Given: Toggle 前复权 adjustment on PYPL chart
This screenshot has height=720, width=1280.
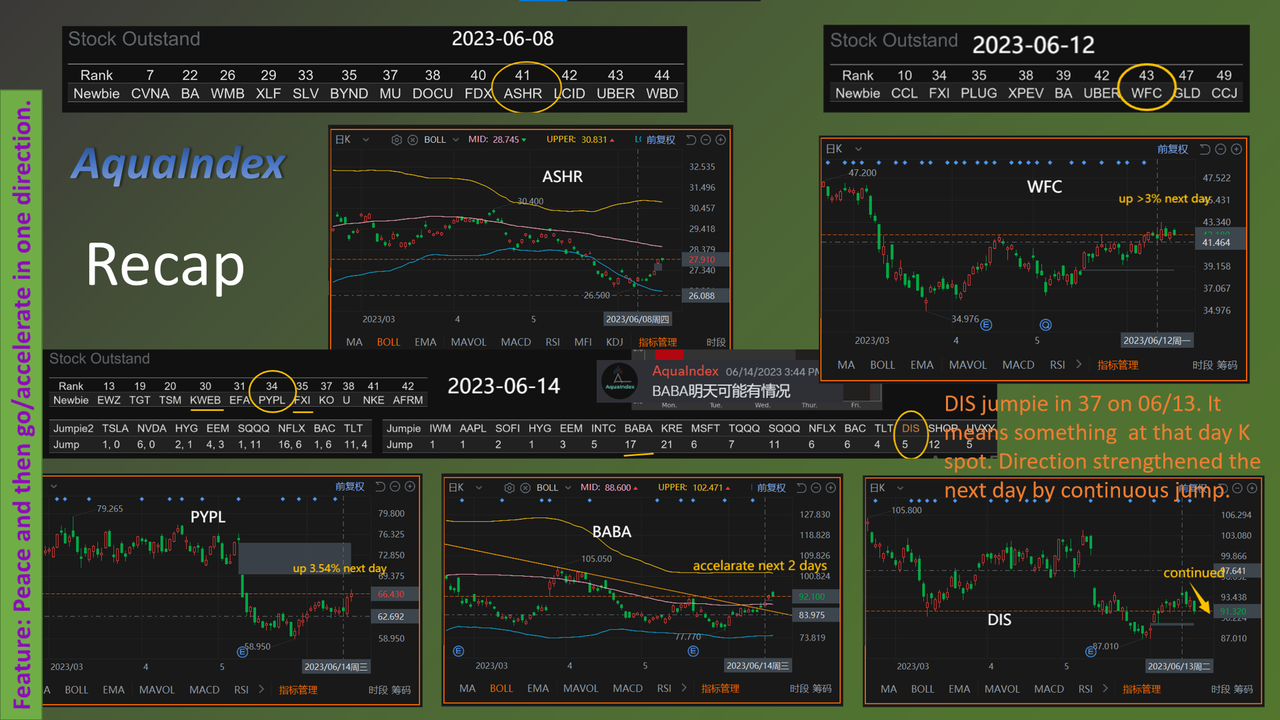Looking at the screenshot, I should [350, 486].
